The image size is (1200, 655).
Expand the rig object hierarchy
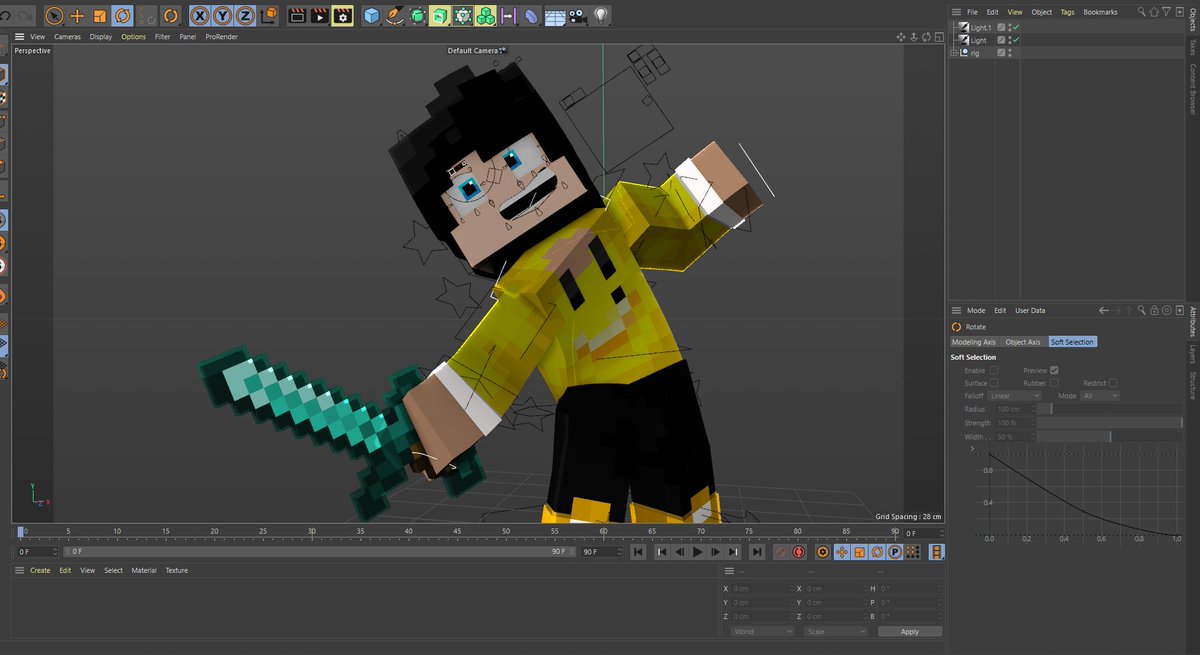(953, 53)
